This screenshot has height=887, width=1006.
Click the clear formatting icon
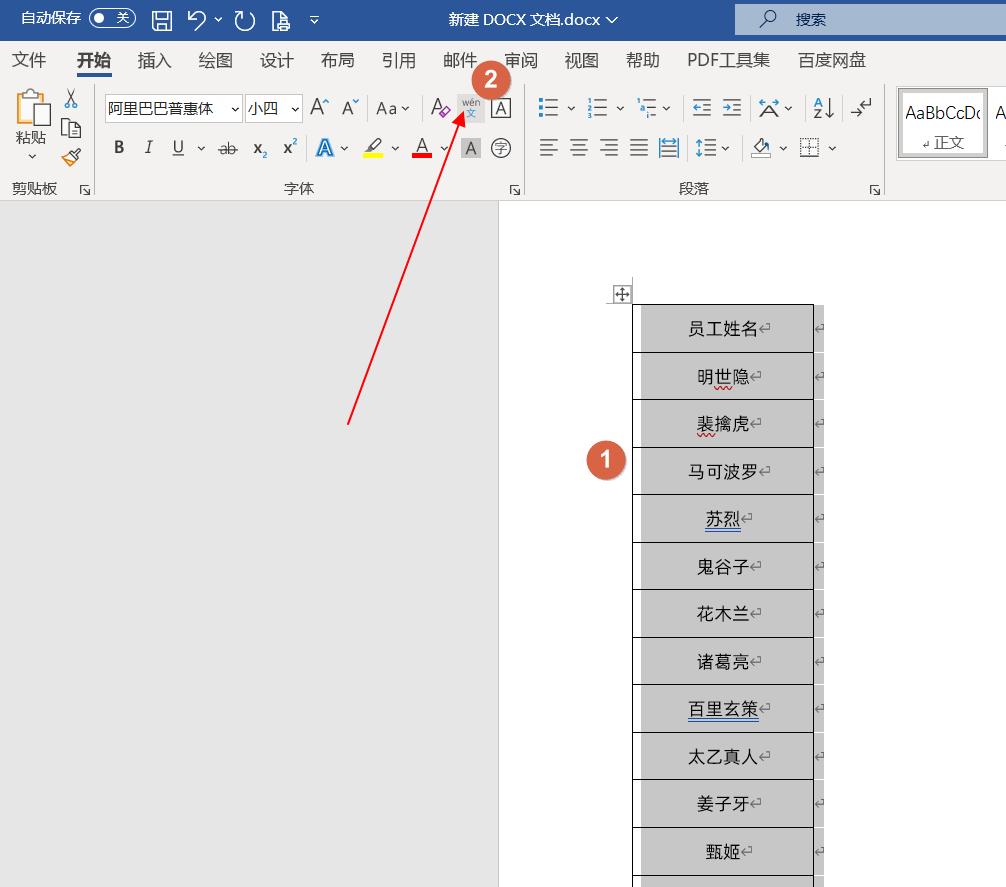[440, 108]
